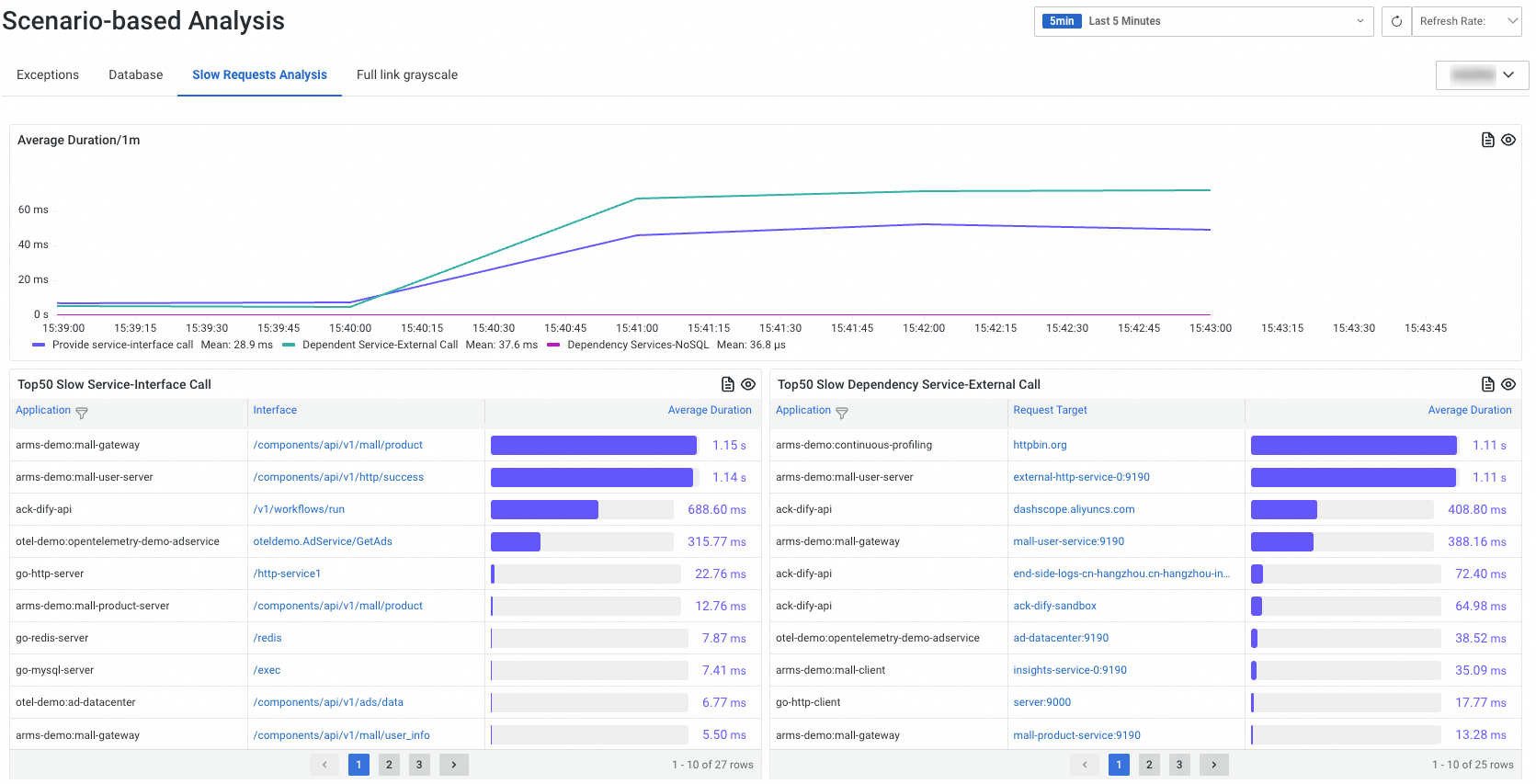Go to page 2 of Service-Interface Call table
Image resolution: width=1536 pixels, height=784 pixels.
click(389, 765)
